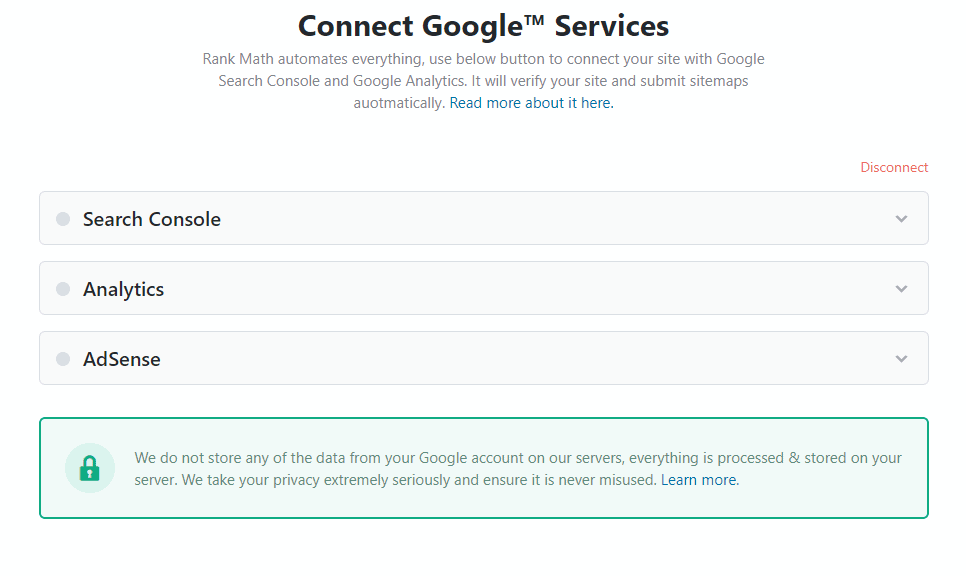The image size is (966, 576).
Task: Click the Search Console status dot
Action: [63, 219]
